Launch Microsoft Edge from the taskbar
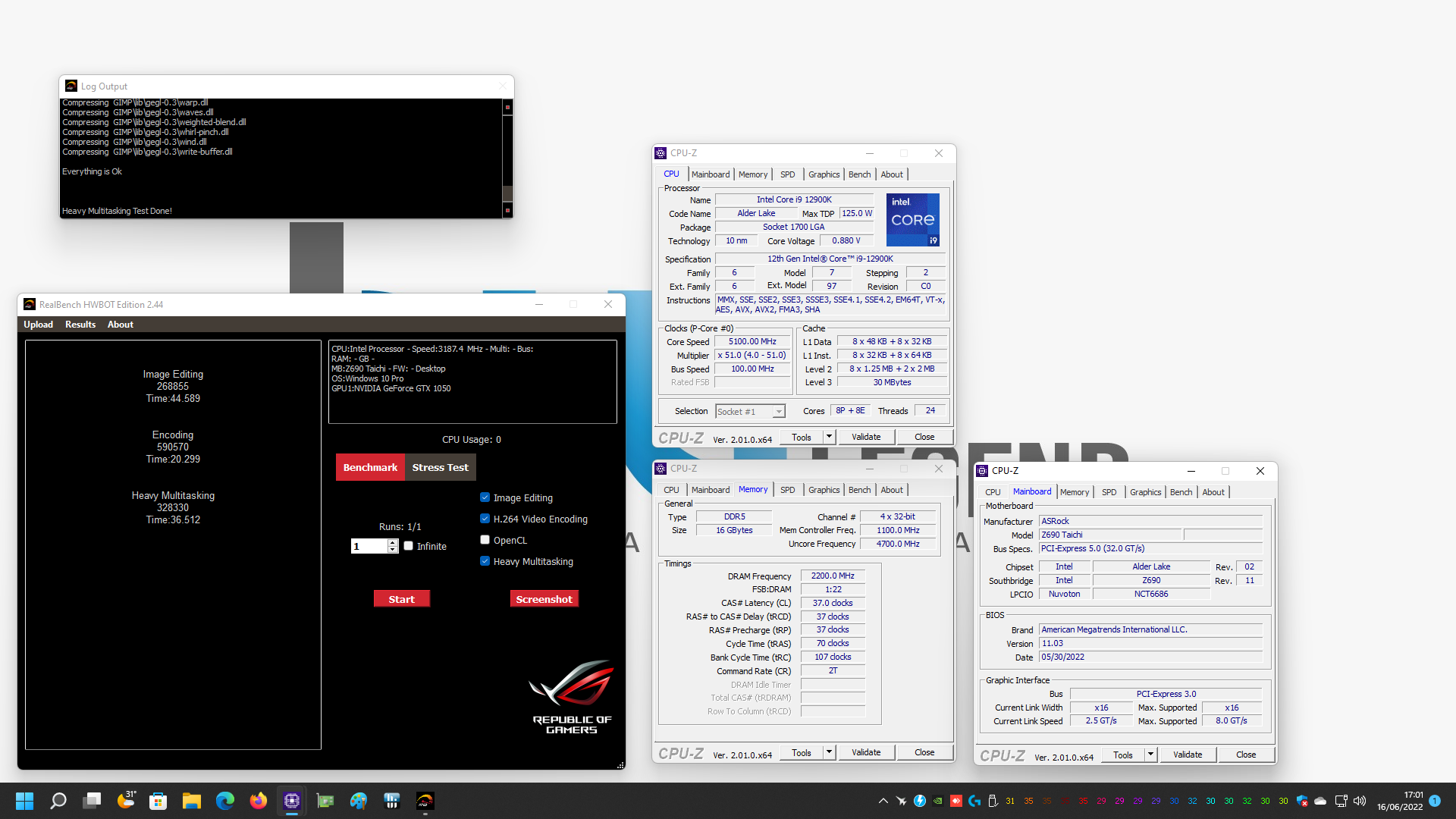The image size is (1456, 819). click(x=225, y=801)
